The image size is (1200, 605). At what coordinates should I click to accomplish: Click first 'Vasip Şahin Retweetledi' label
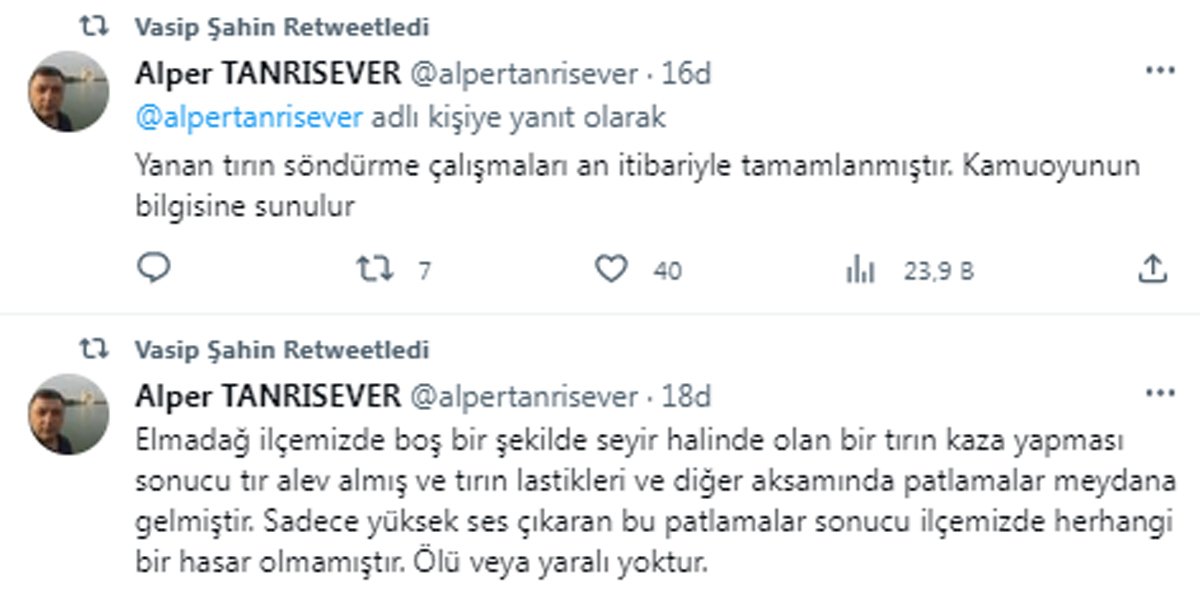pos(282,28)
